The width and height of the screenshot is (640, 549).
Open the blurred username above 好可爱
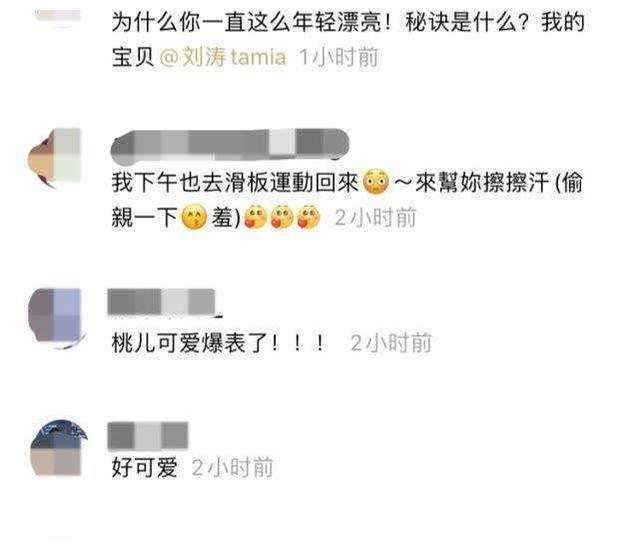148,436
